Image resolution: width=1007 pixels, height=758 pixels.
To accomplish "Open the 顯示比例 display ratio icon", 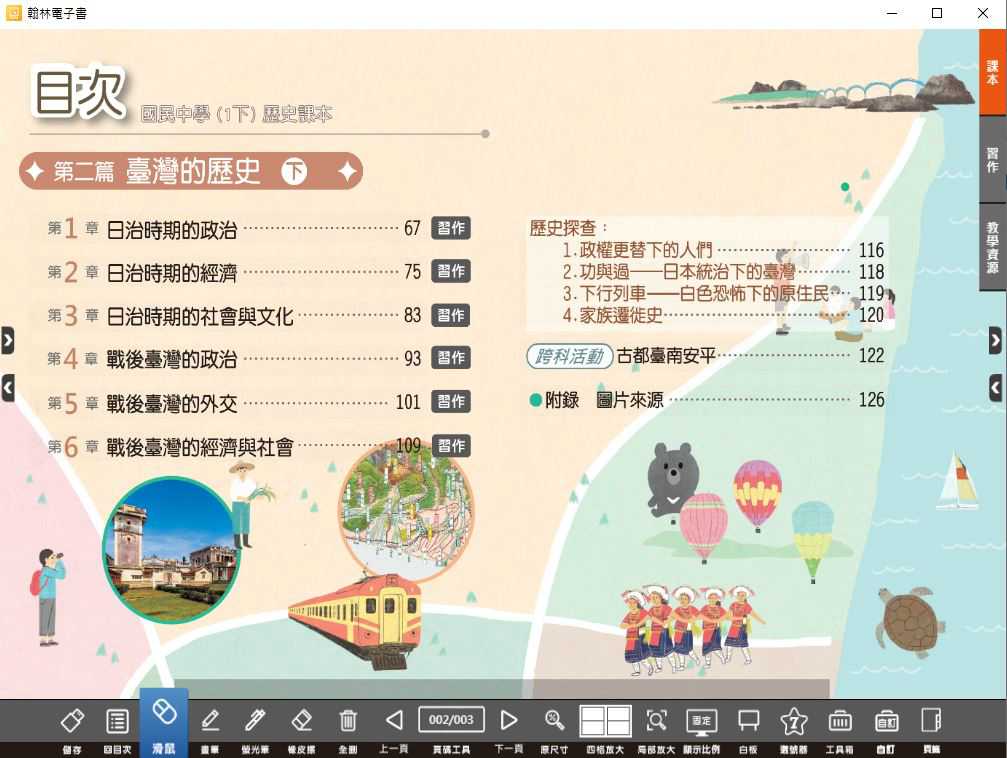I will pos(701,721).
